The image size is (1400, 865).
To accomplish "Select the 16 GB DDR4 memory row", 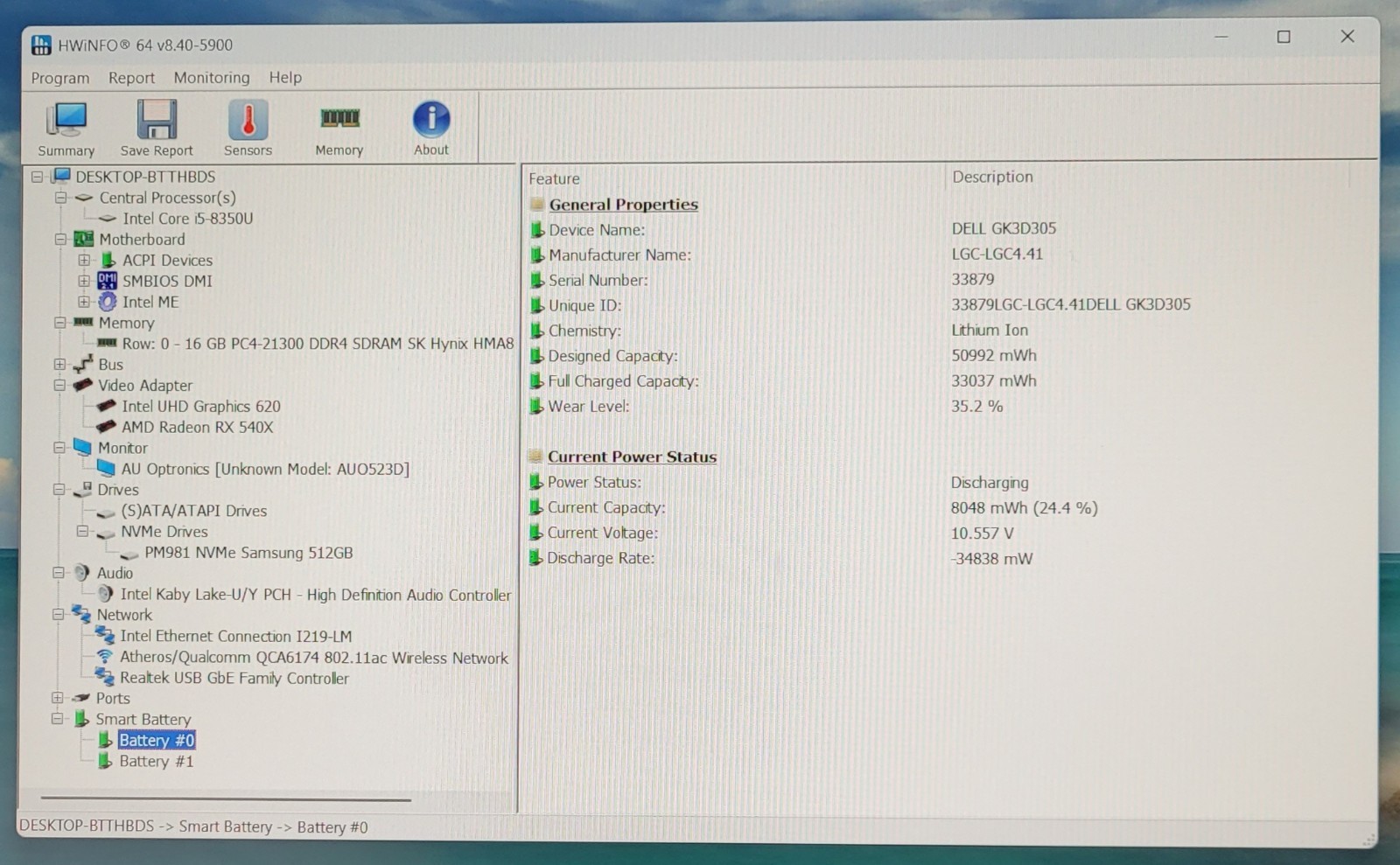I will (x=318, y=344).
